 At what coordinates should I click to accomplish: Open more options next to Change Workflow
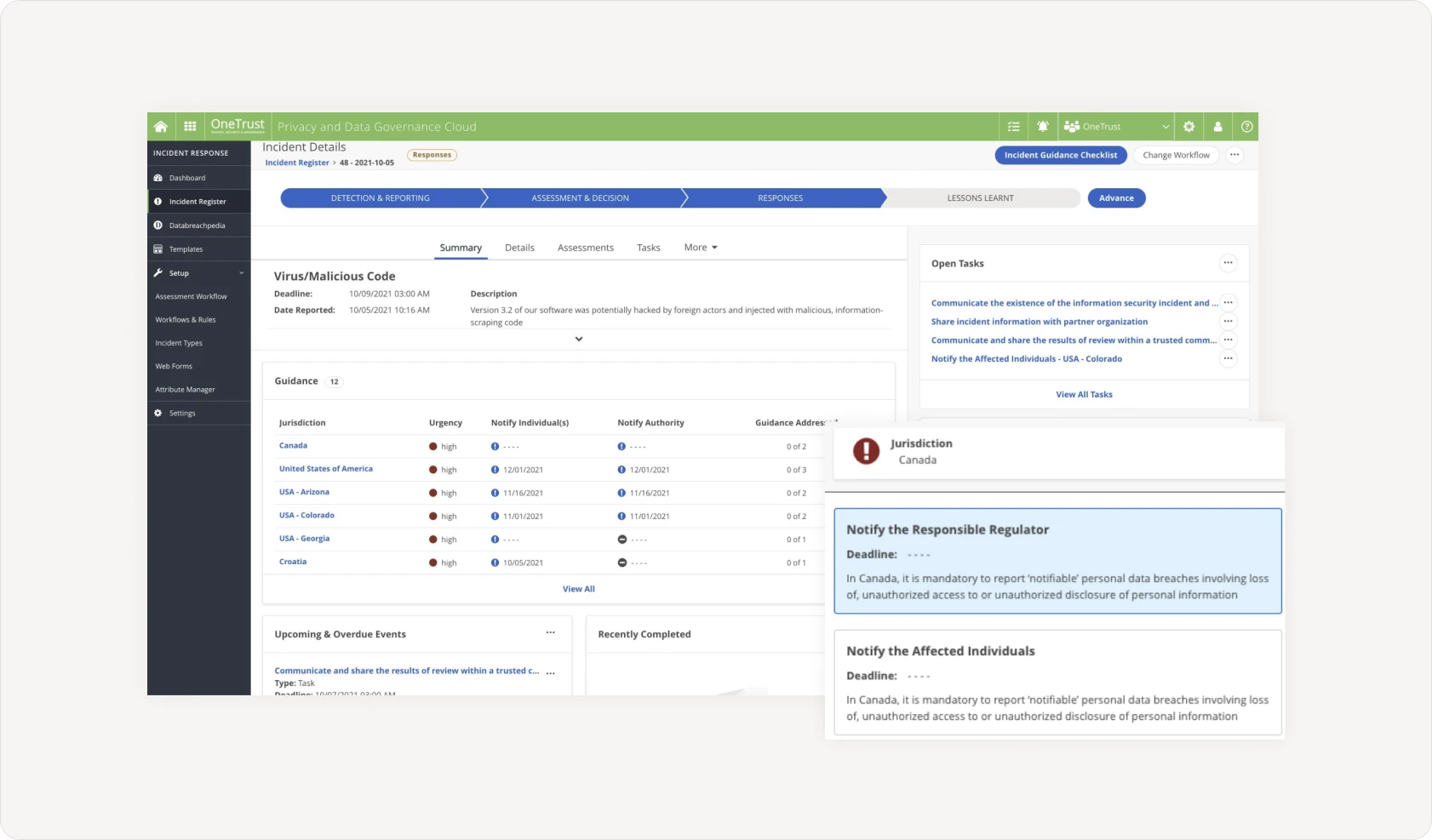click(1234, 155)
